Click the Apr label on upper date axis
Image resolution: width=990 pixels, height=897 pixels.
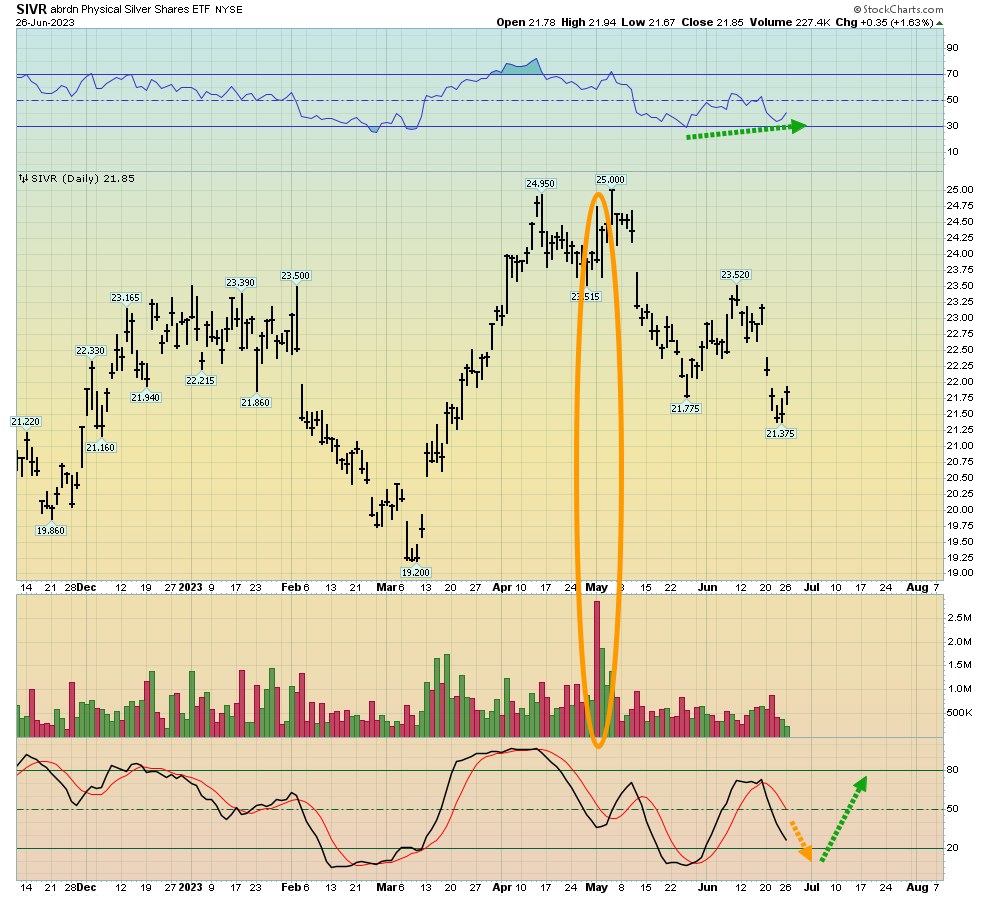tap(502, 587)
